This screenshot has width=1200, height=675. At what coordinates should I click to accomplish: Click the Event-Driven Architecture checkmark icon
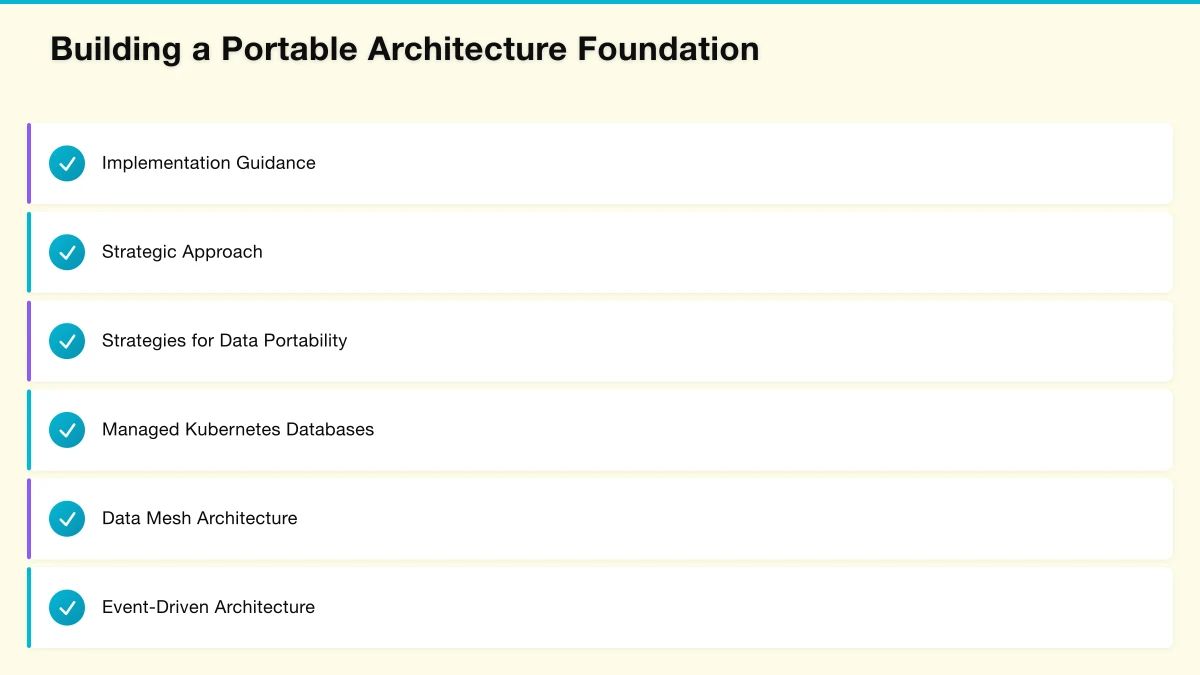pos(67,607)
